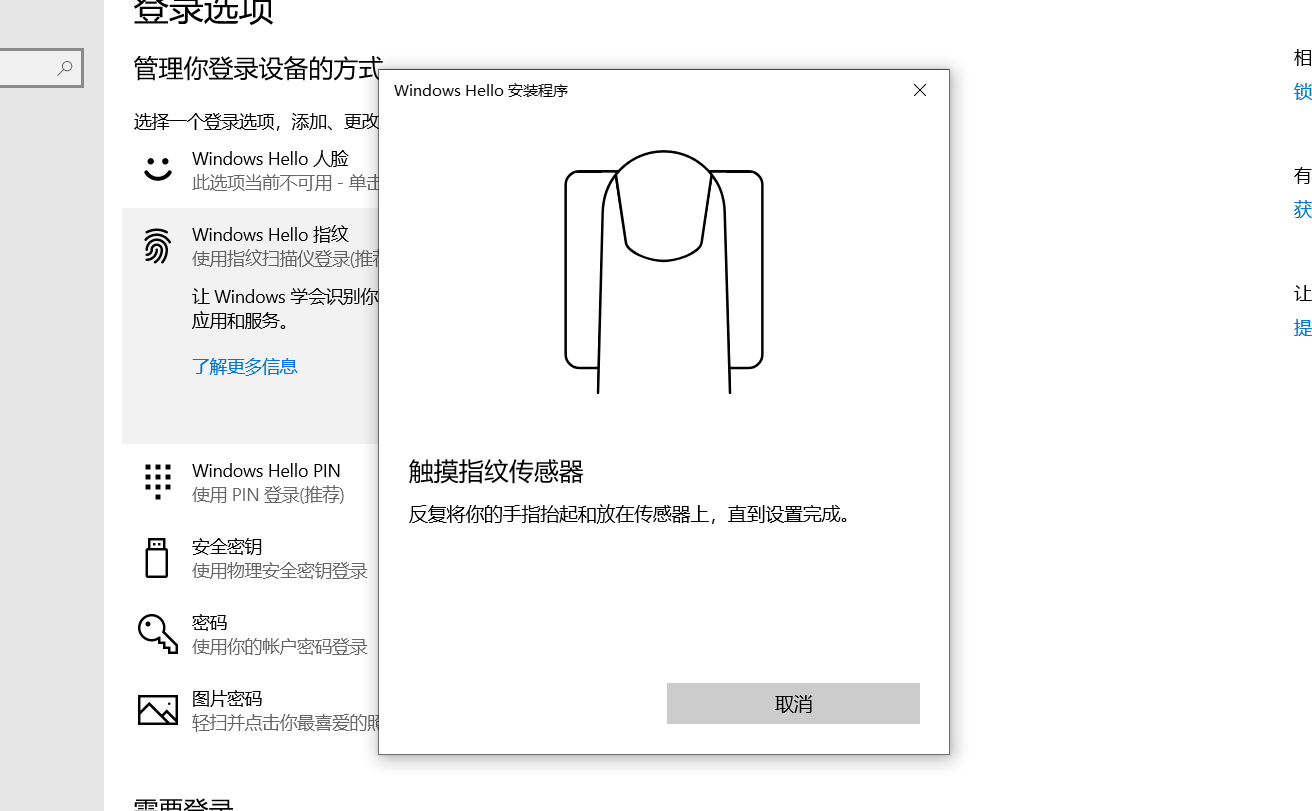This screenshot has height=811, width=1312.
Task: Close the Windows Hello 安装程序 dialog
Action: tap(920, 90)
